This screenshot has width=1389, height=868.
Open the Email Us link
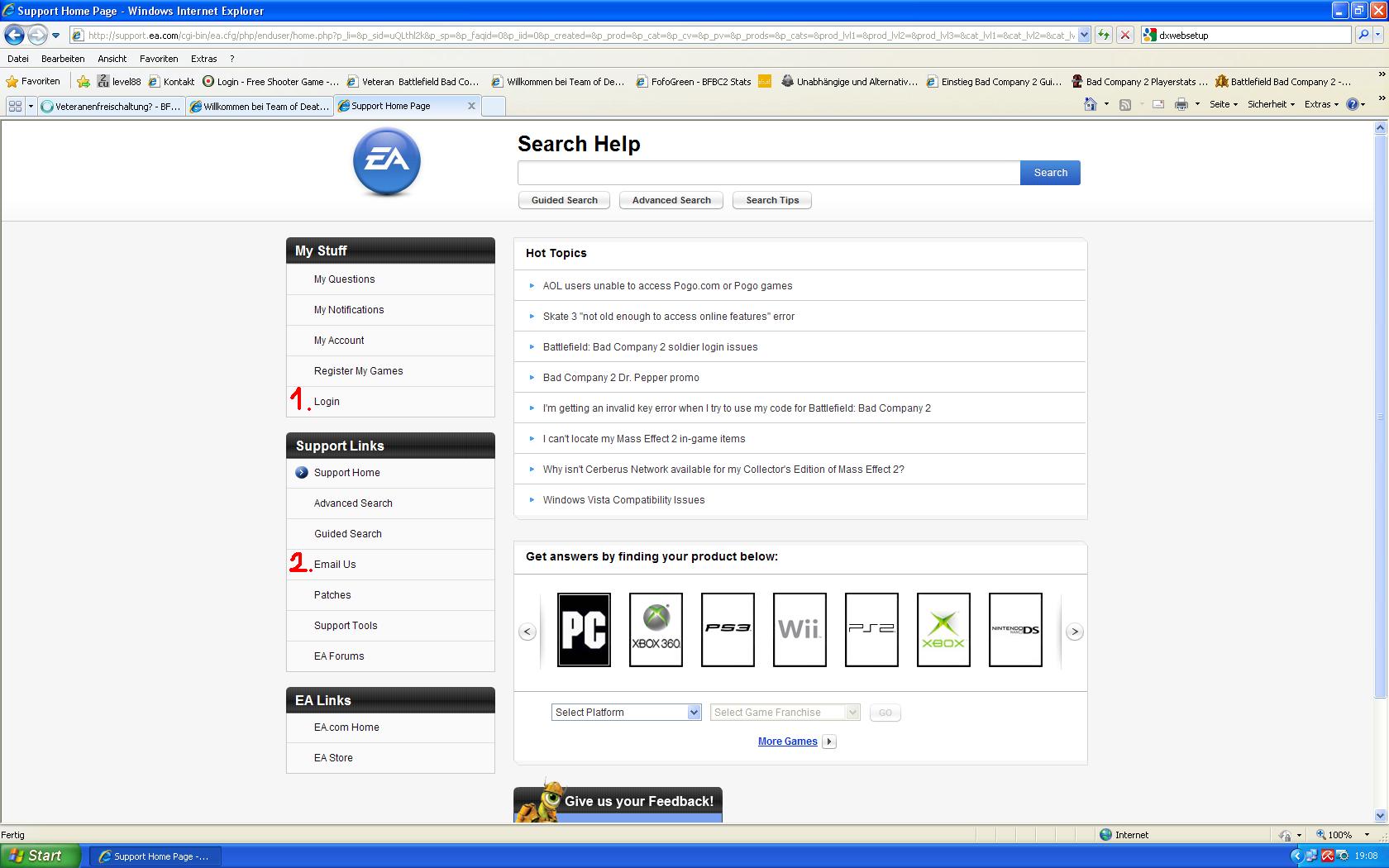[x=335, y=565]
